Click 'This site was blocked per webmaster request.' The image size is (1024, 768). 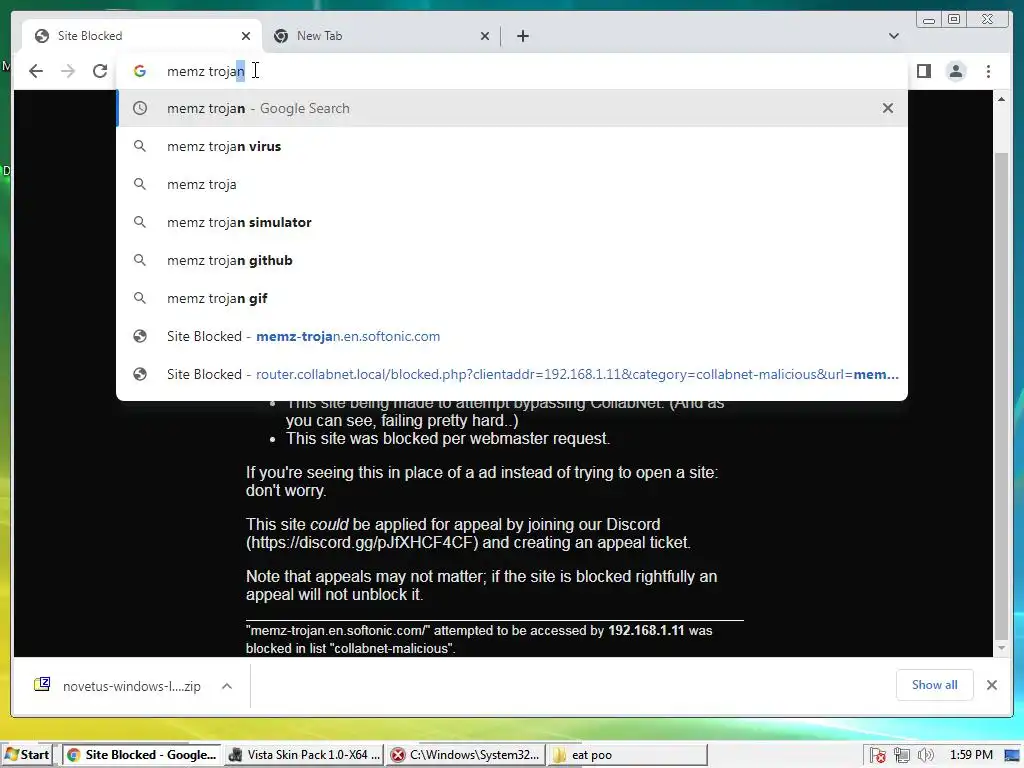tap(448, 438)
